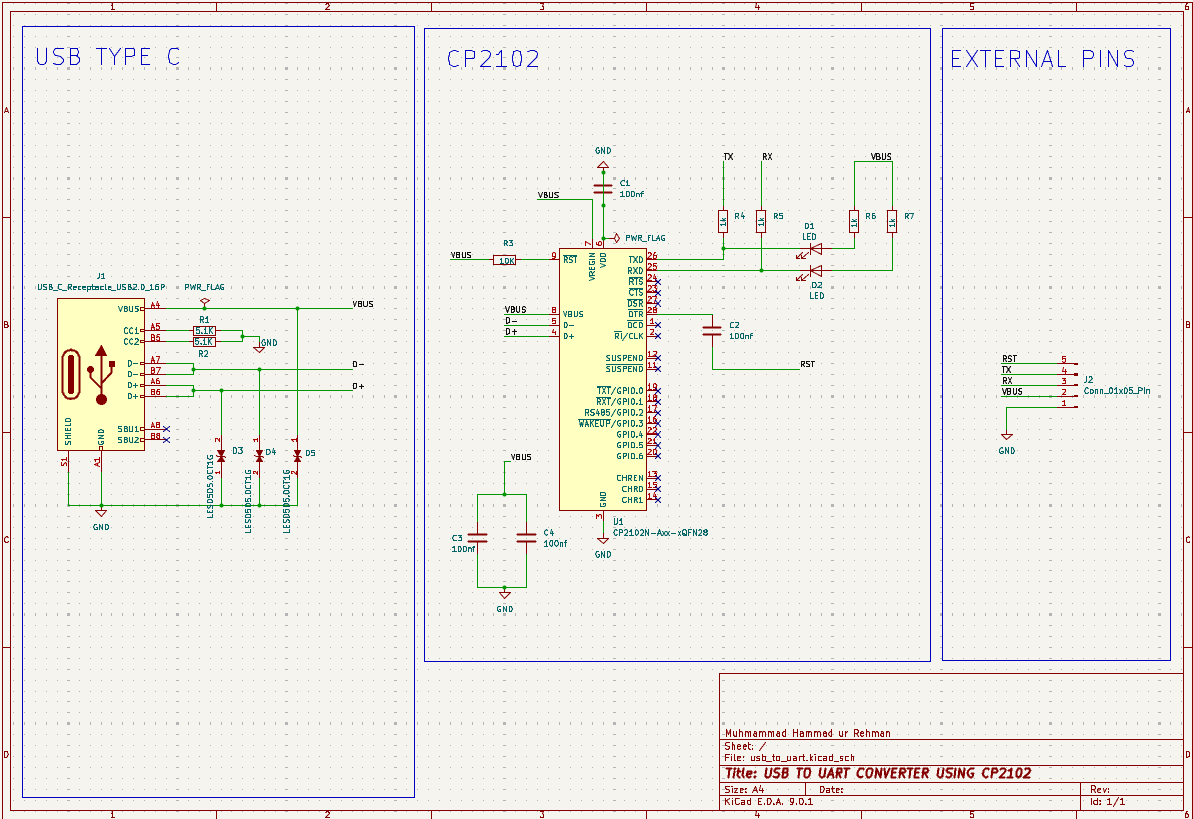The width and height of the screenshot is (1193, 819).
Task: Click the 'CP2102' section heading
Action: [493, 59]
